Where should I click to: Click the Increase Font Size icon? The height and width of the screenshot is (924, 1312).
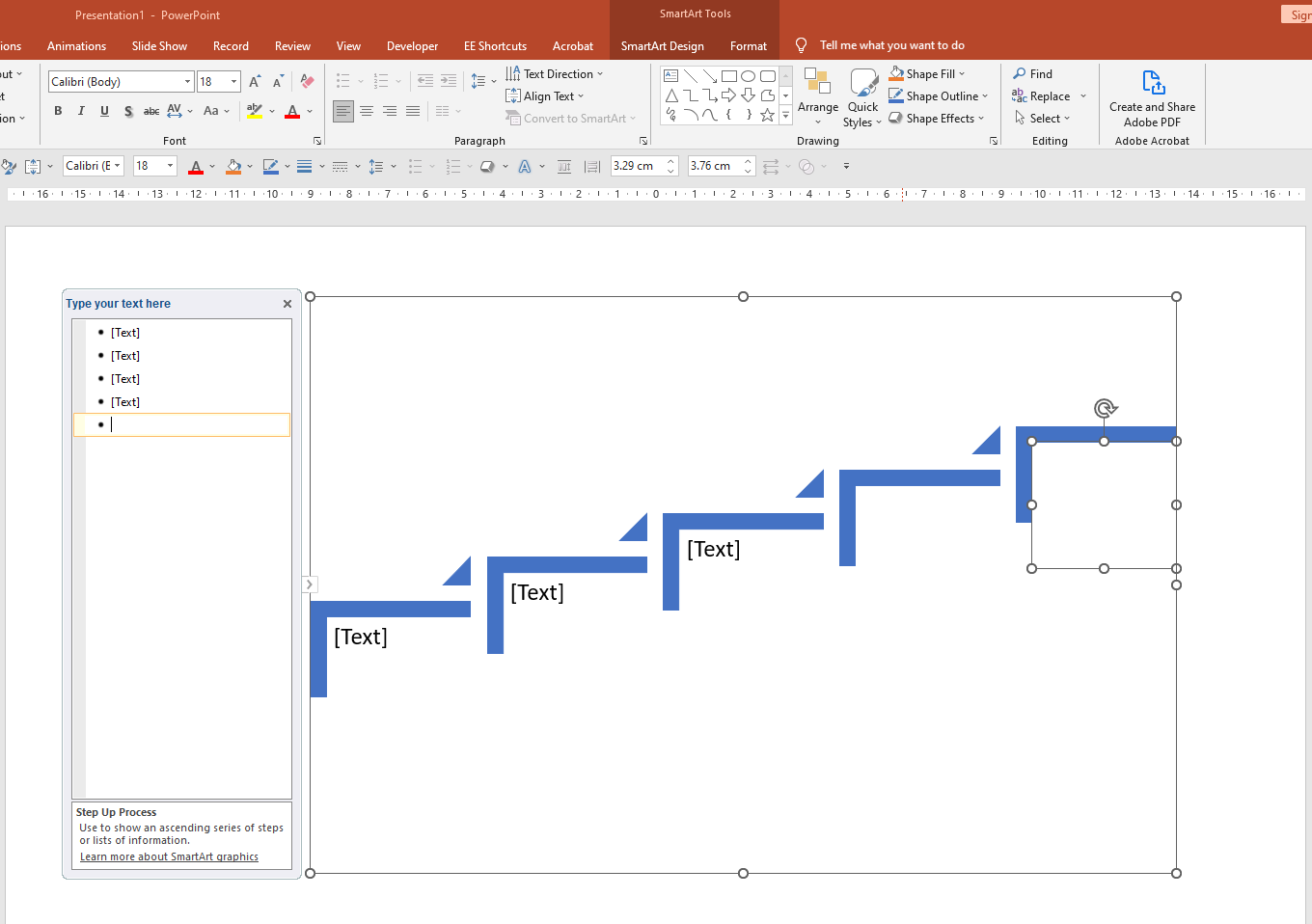(x=255, y=82)
